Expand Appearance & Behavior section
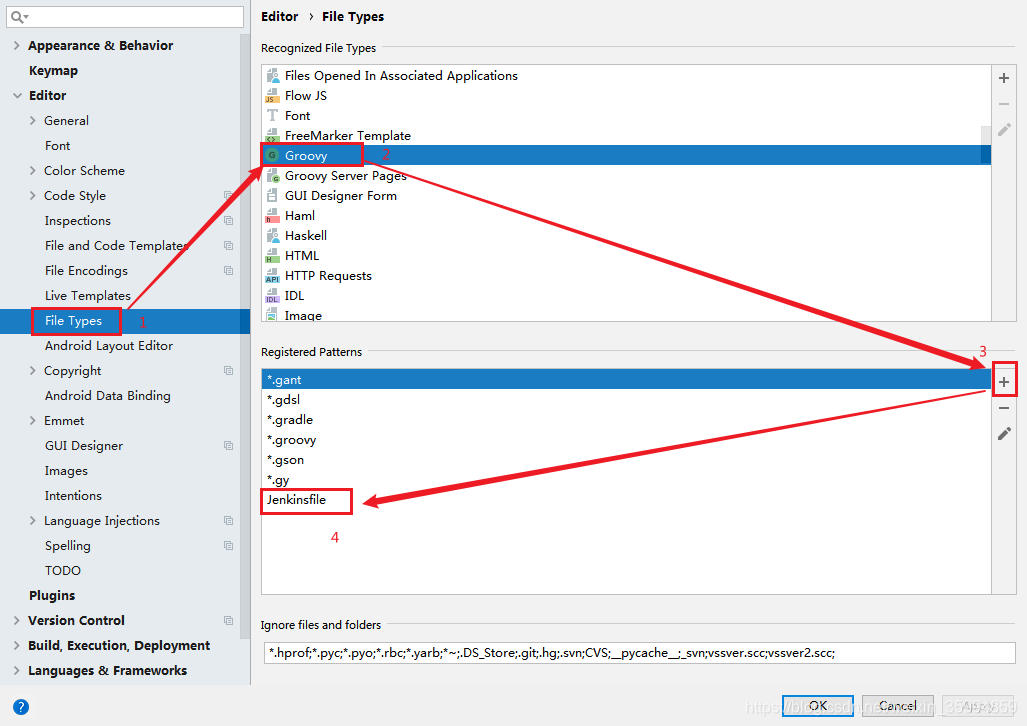 pyautogui.click(x=17, y=45)
